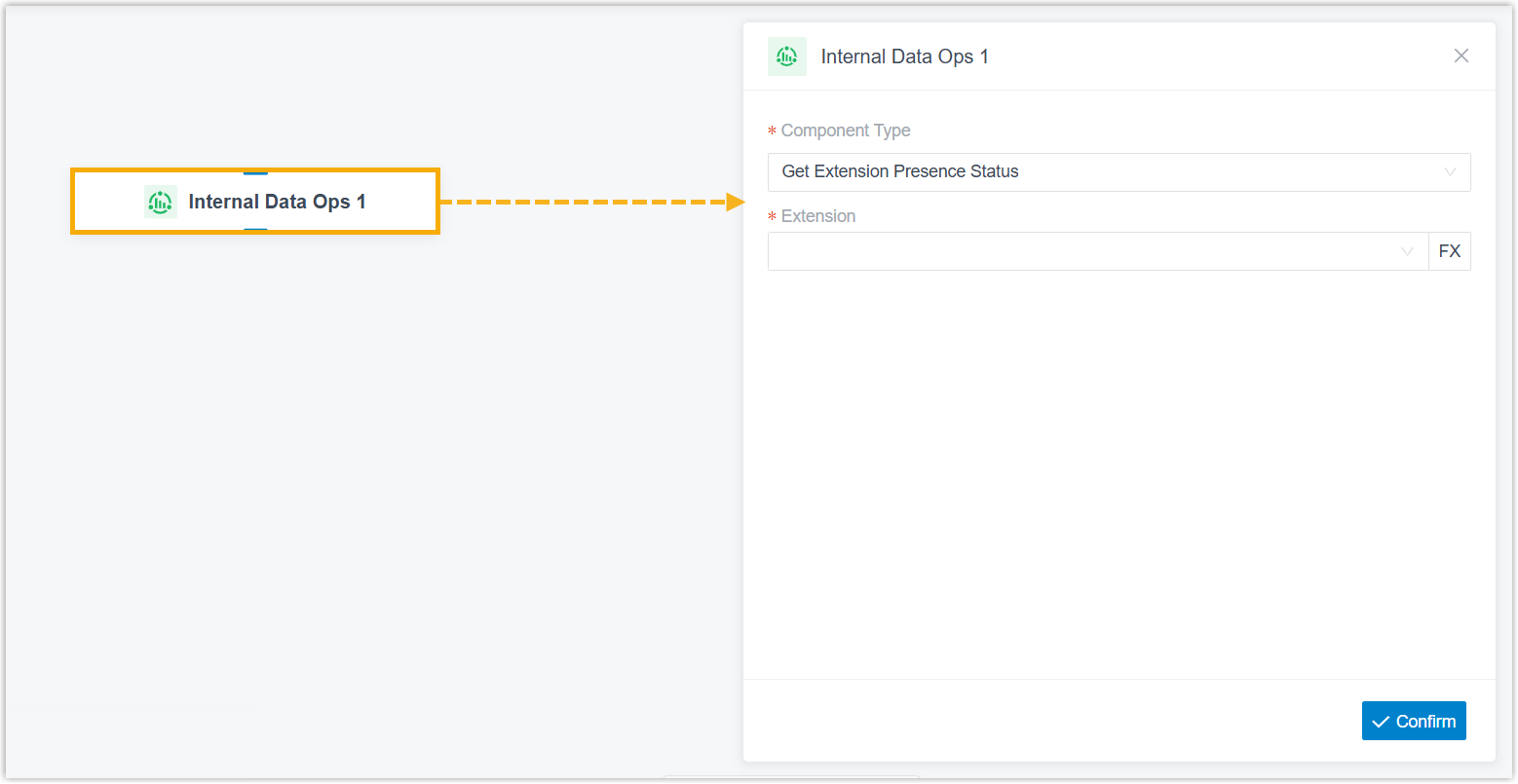Click the node's top connector handle

(255, 172)
